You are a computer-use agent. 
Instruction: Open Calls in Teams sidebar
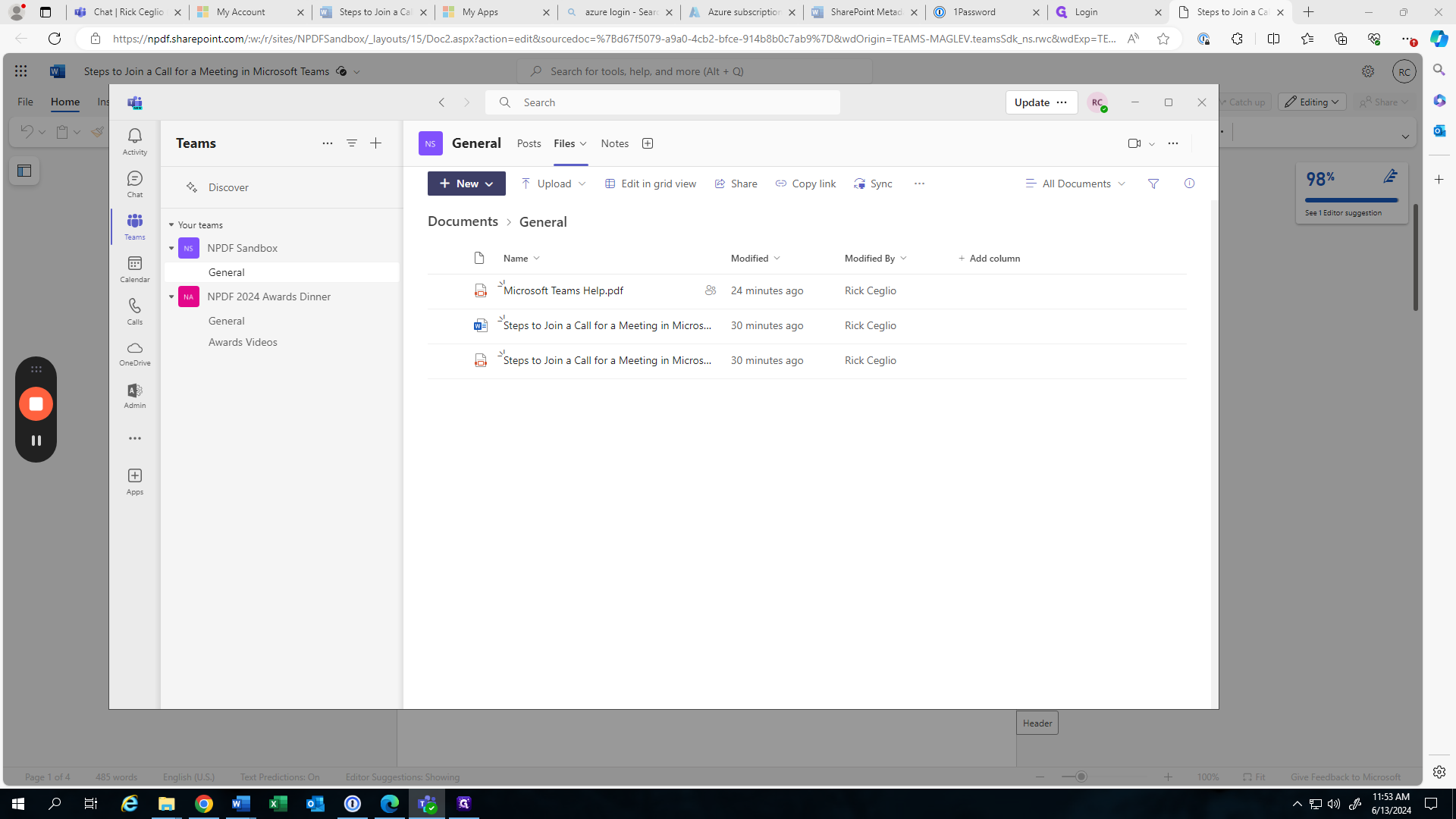[x=135, y=311]
